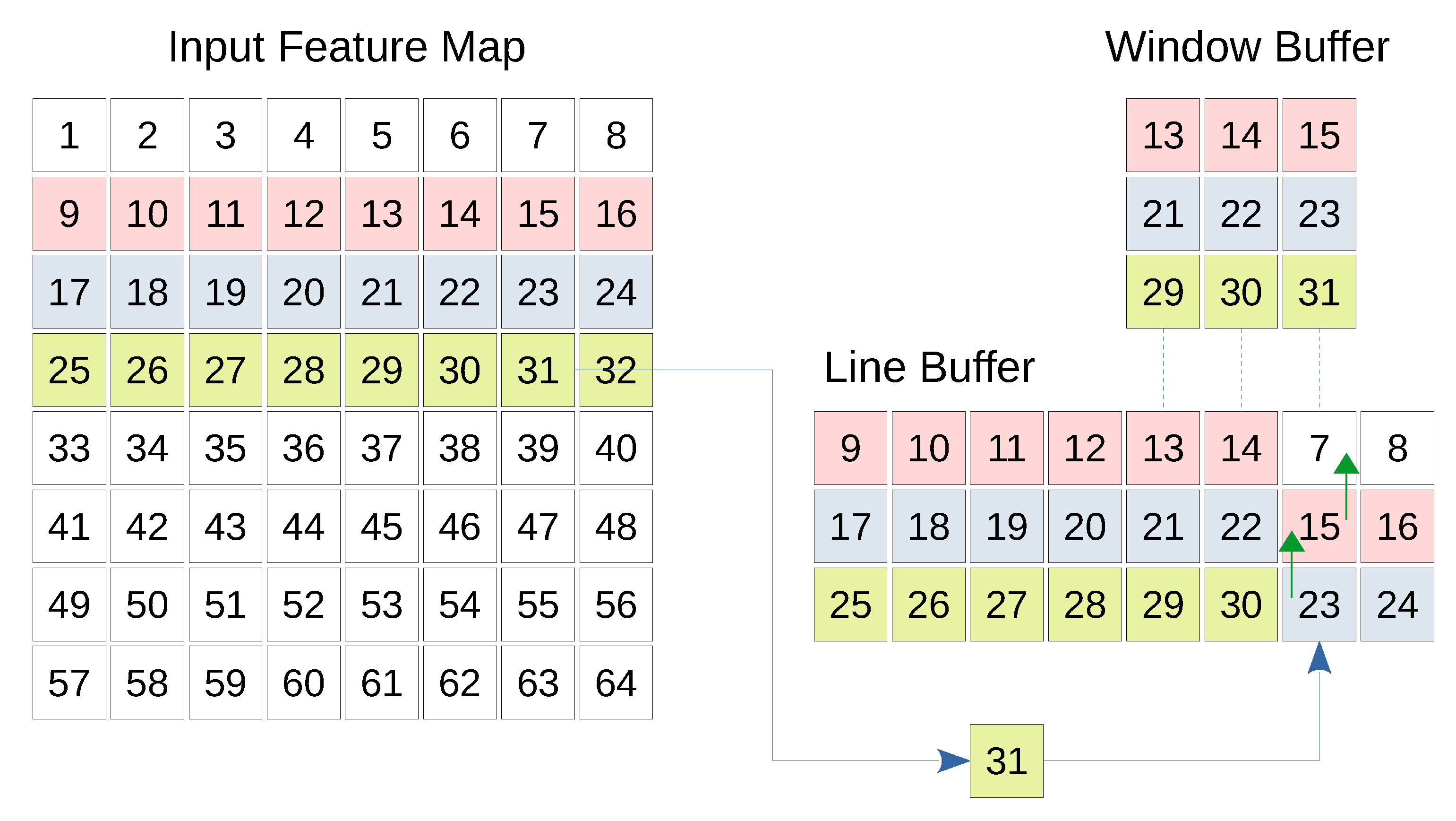Click the blue arrowhead pointing at standalone cell 31
1456x821 pixels.
click(954, 761)
